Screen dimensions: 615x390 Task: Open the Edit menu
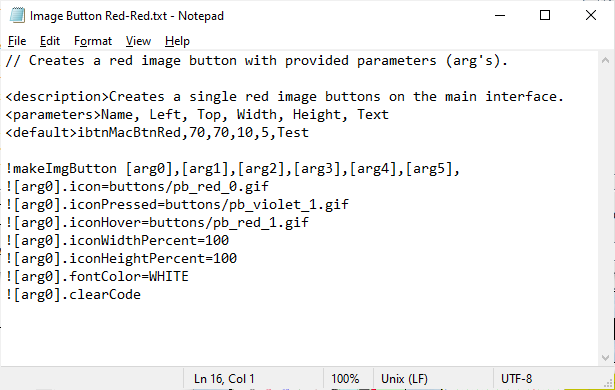click(x=50, y=41)
